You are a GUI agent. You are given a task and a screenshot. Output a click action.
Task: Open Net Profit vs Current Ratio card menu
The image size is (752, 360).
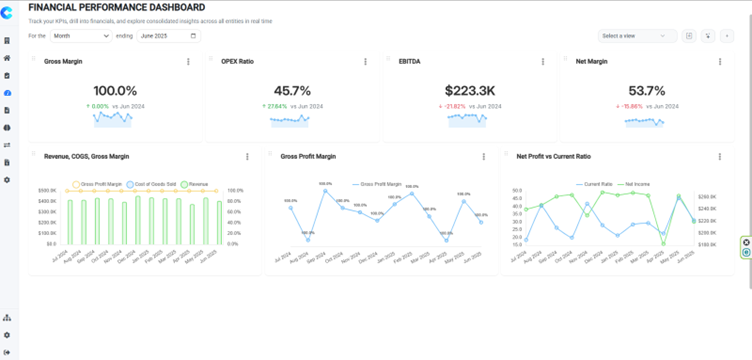pos(720,157)
